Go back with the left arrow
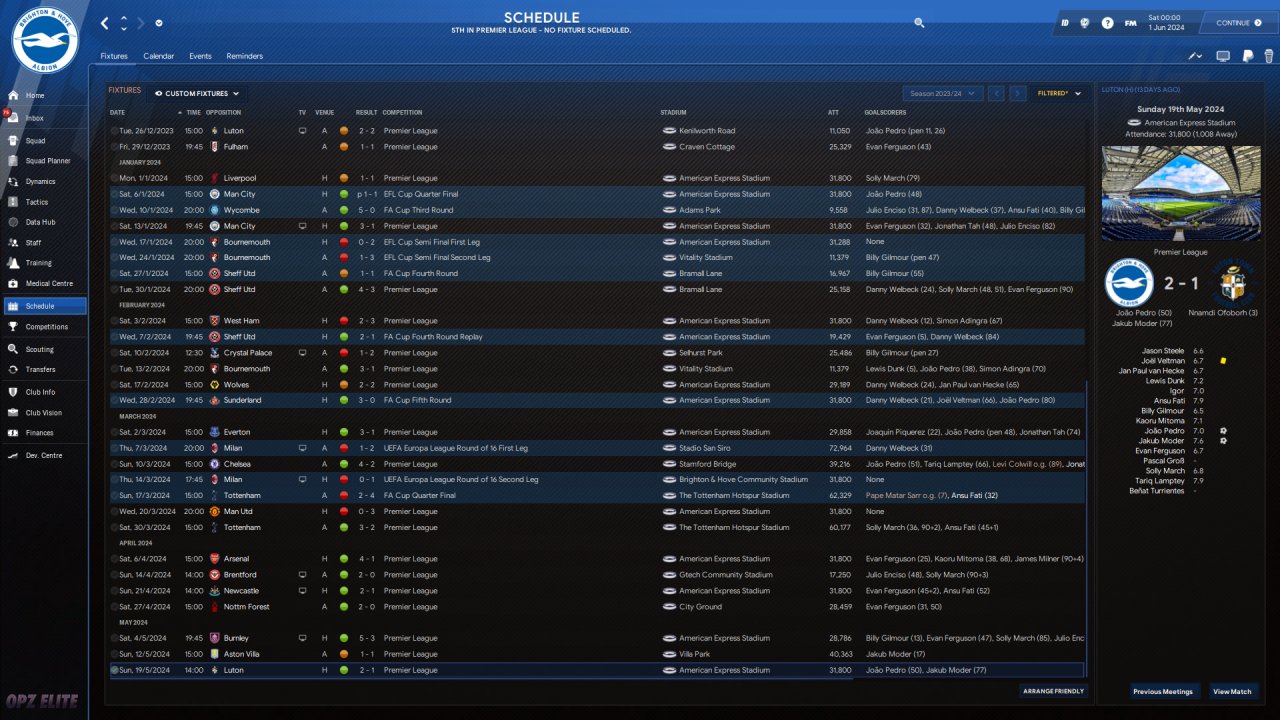This screenshot has width=1280, height=720. click(x=105, y=23)
